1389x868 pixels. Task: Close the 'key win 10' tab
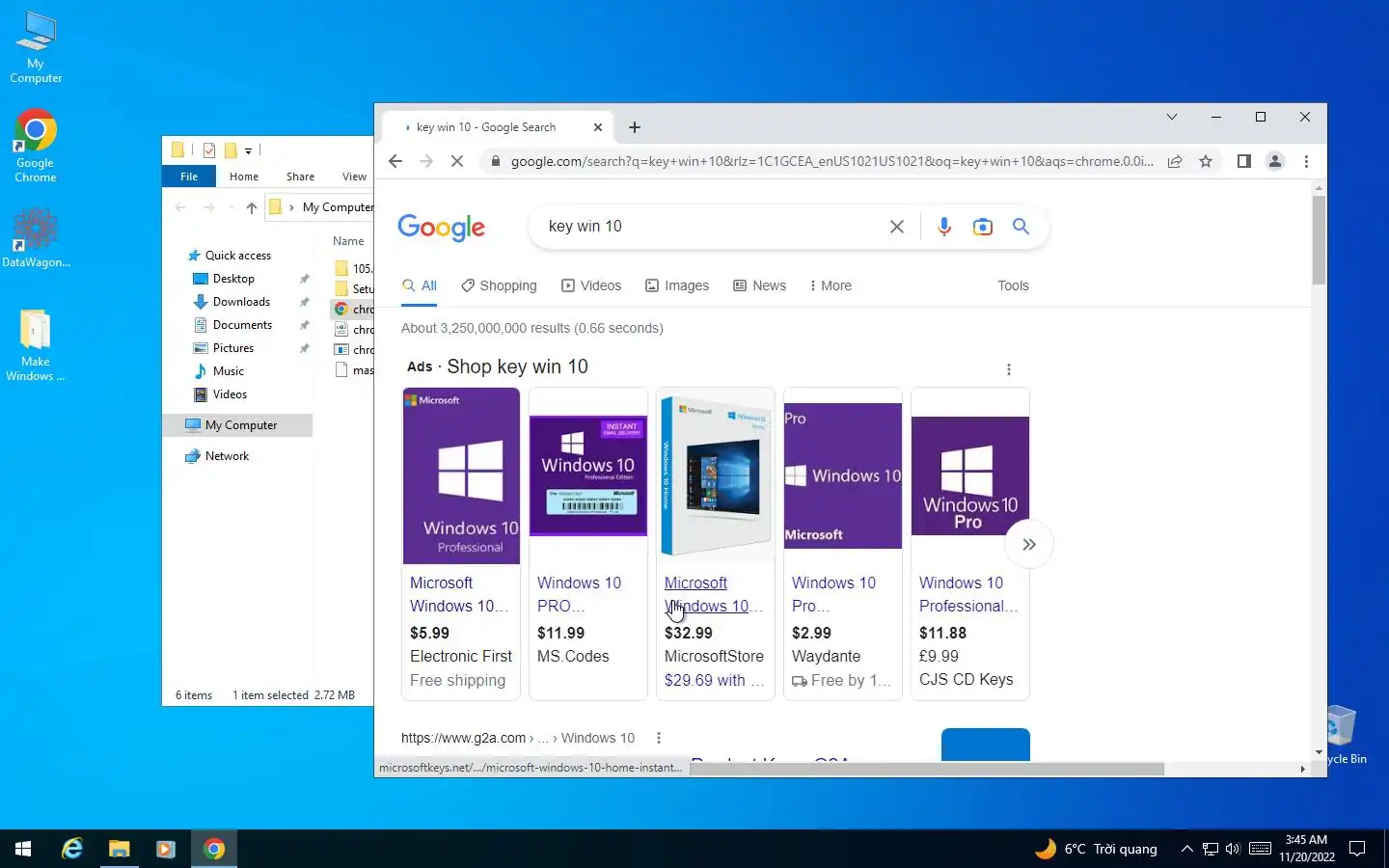(x=598, y=127)
